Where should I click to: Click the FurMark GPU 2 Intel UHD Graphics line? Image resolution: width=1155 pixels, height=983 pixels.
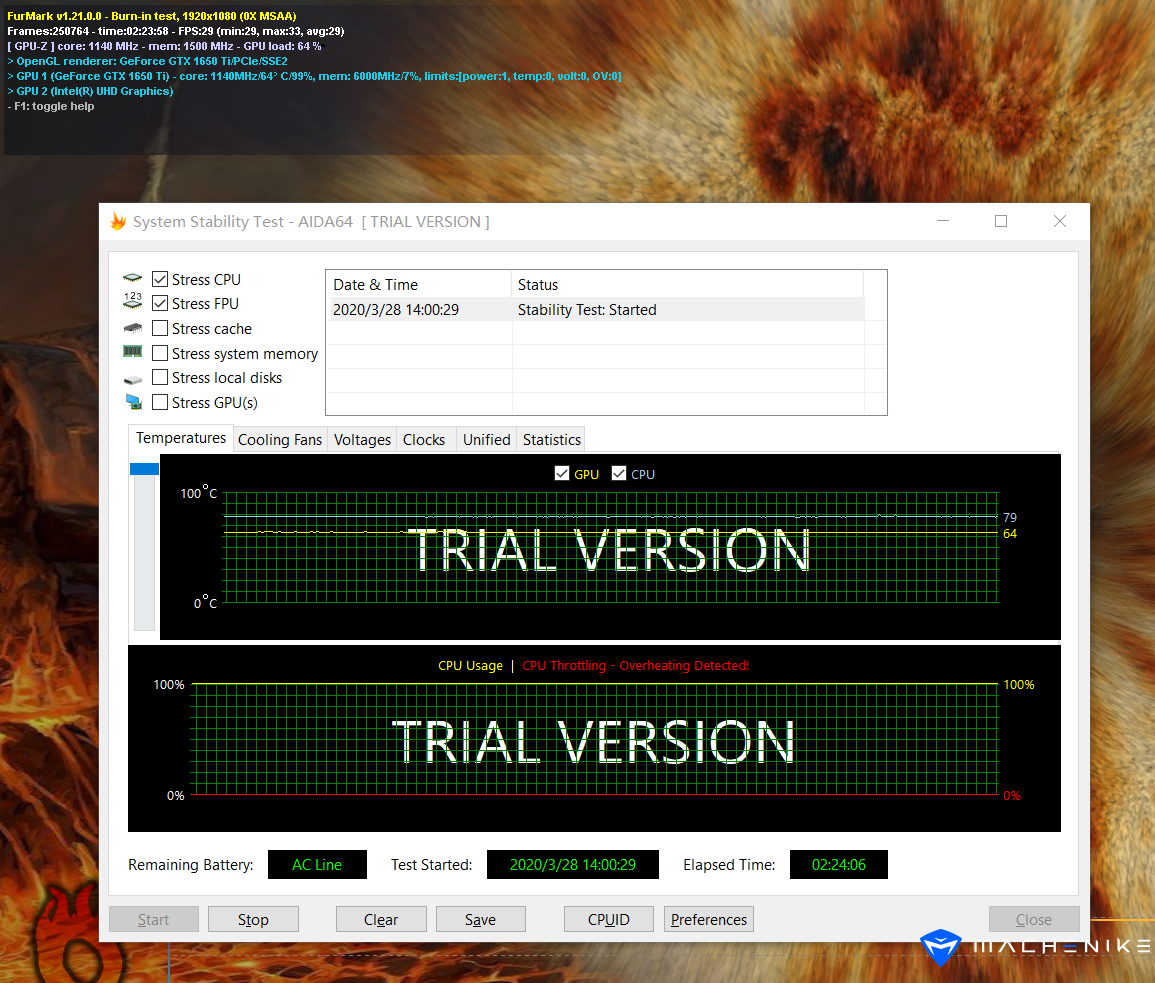pos(90,91)
